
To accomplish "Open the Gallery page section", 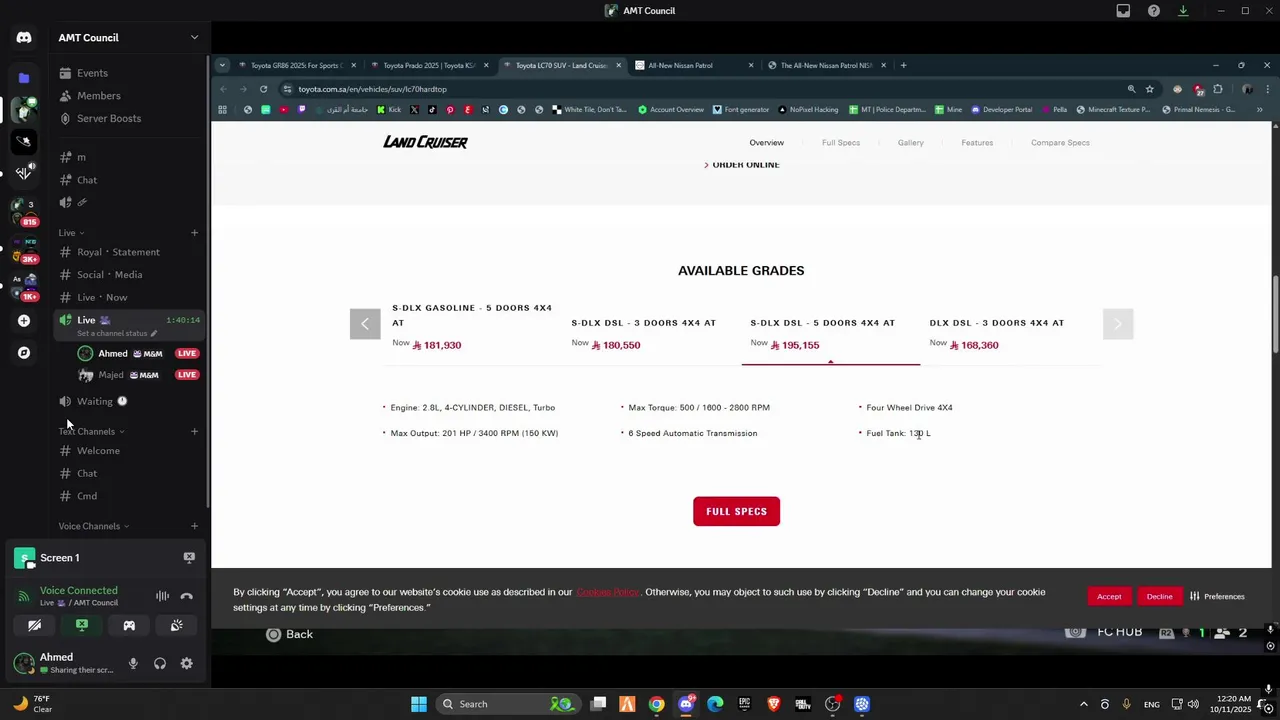I will (x=911, y=143).
